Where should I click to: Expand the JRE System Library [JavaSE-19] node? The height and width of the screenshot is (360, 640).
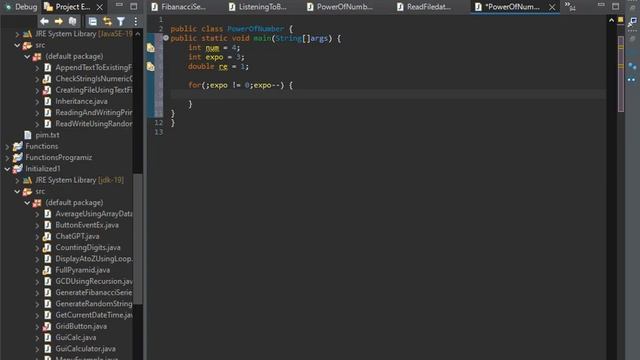tap(17, 34)
